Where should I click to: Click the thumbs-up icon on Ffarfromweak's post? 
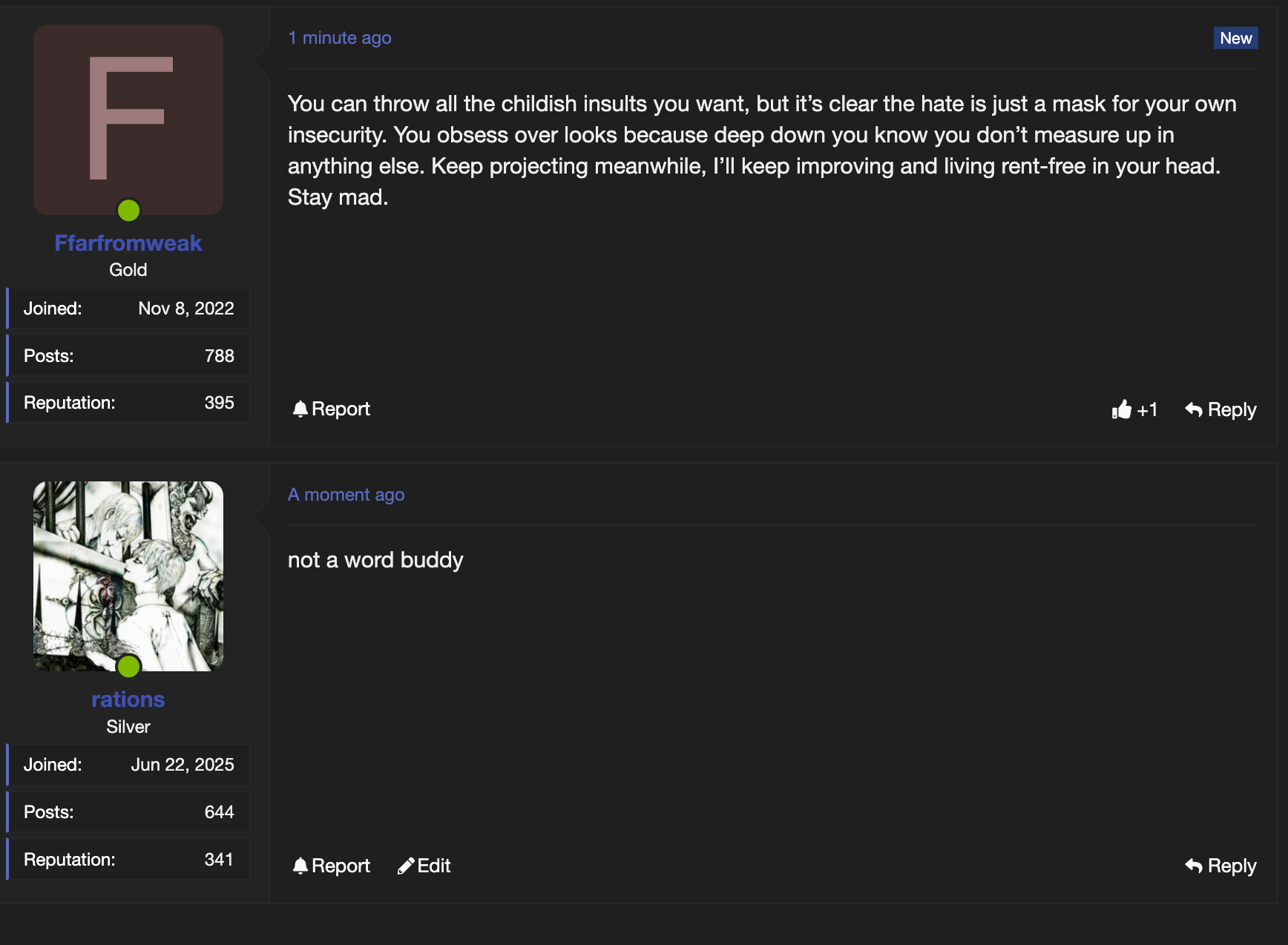1121,409
